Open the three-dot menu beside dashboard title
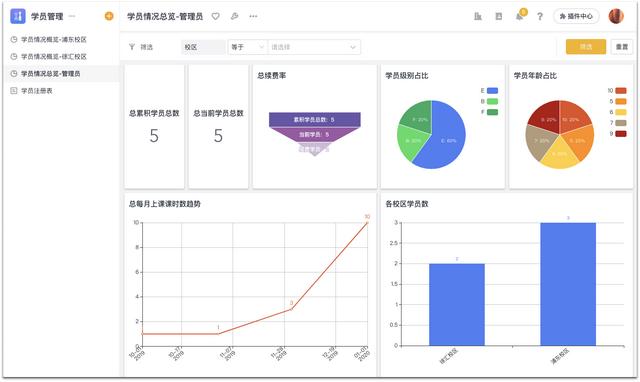Screen dimensions: 640x382 [253, 16]
